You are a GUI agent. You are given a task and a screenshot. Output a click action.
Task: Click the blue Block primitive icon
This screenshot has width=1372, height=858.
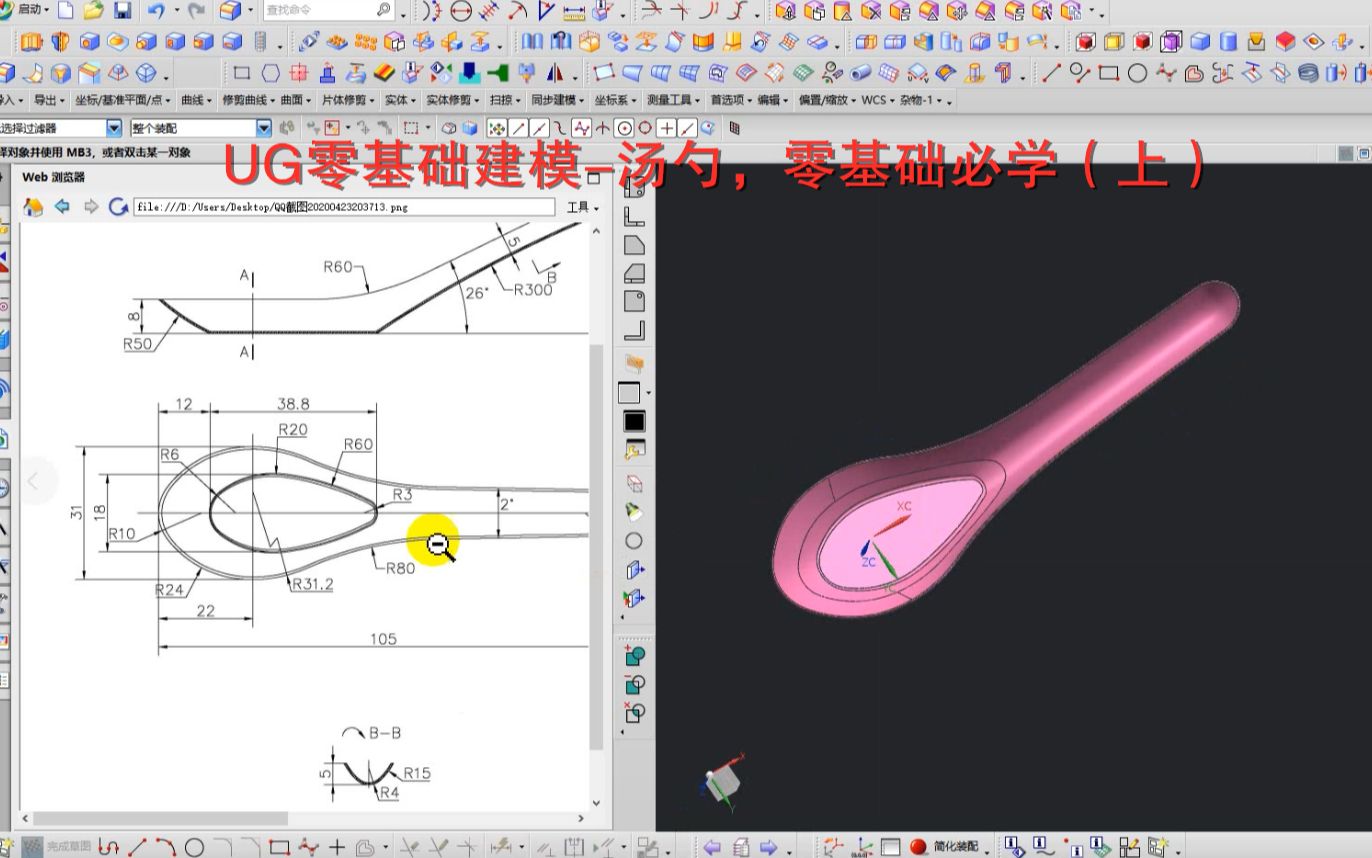1199,42
